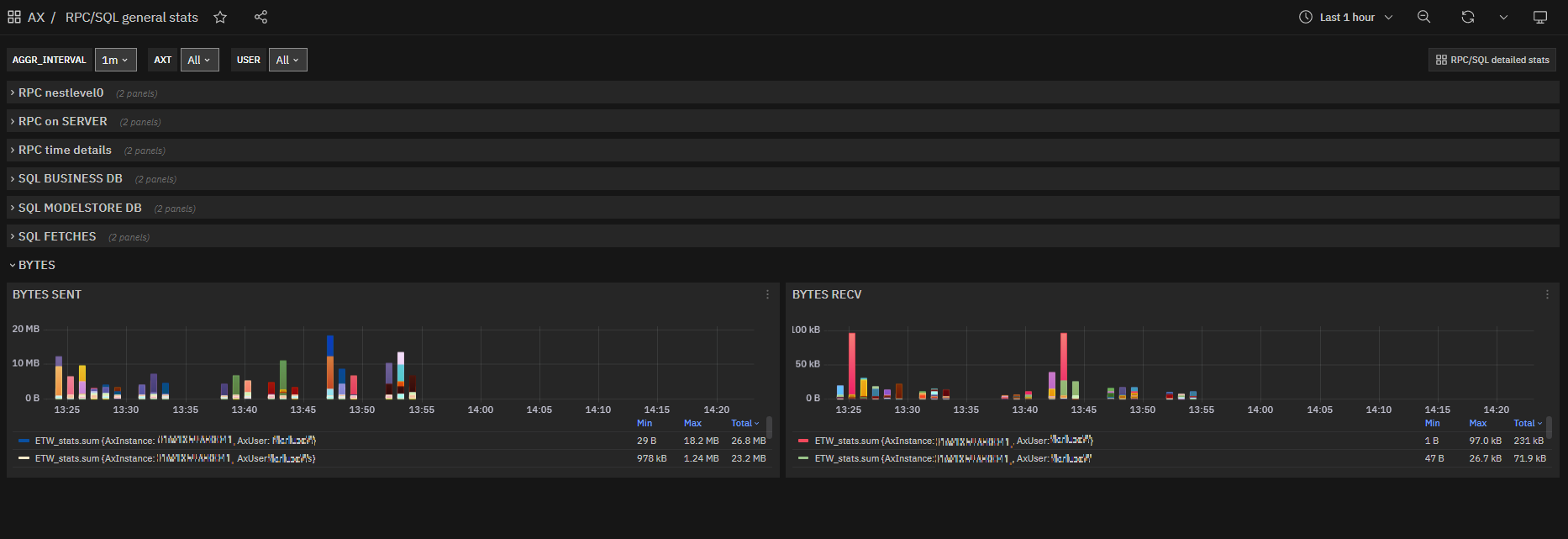Change AGGR_INTERVAL from 1m
The image size is (1568, 539).
(115, 60)
